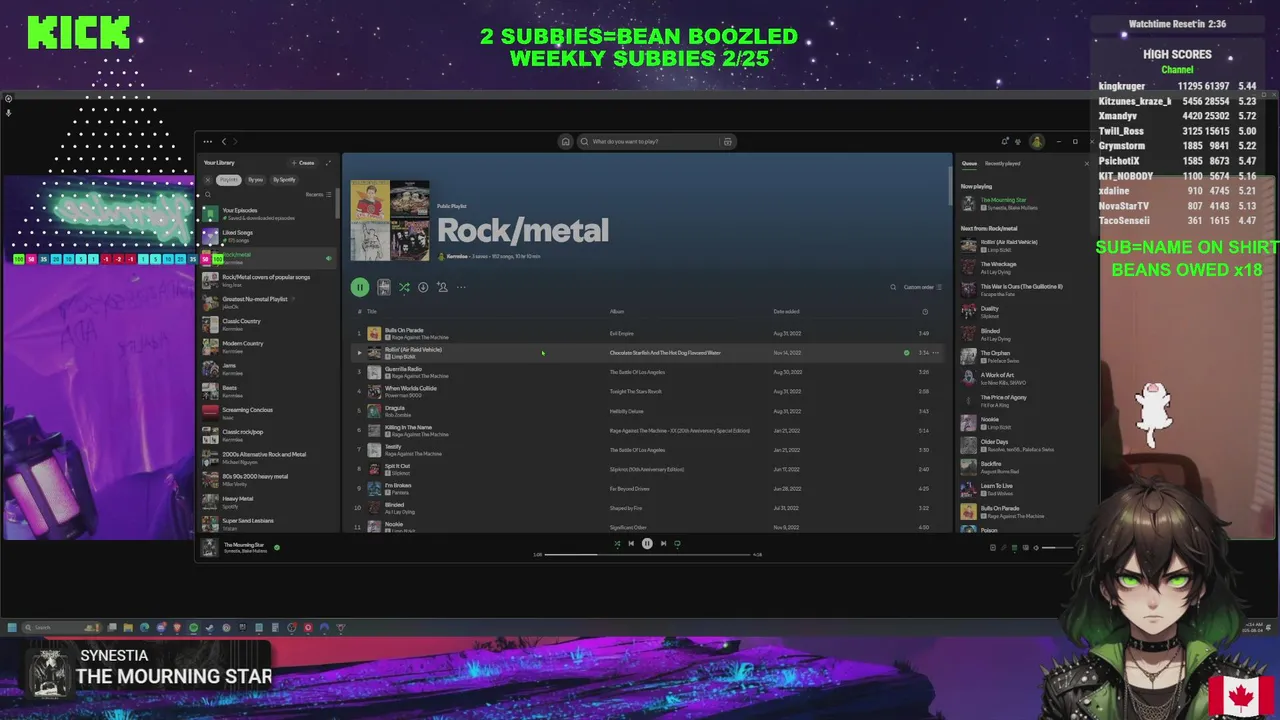Open Liked Songs in the library
The height and width of the screenshot is (720, 1280).
270,235
